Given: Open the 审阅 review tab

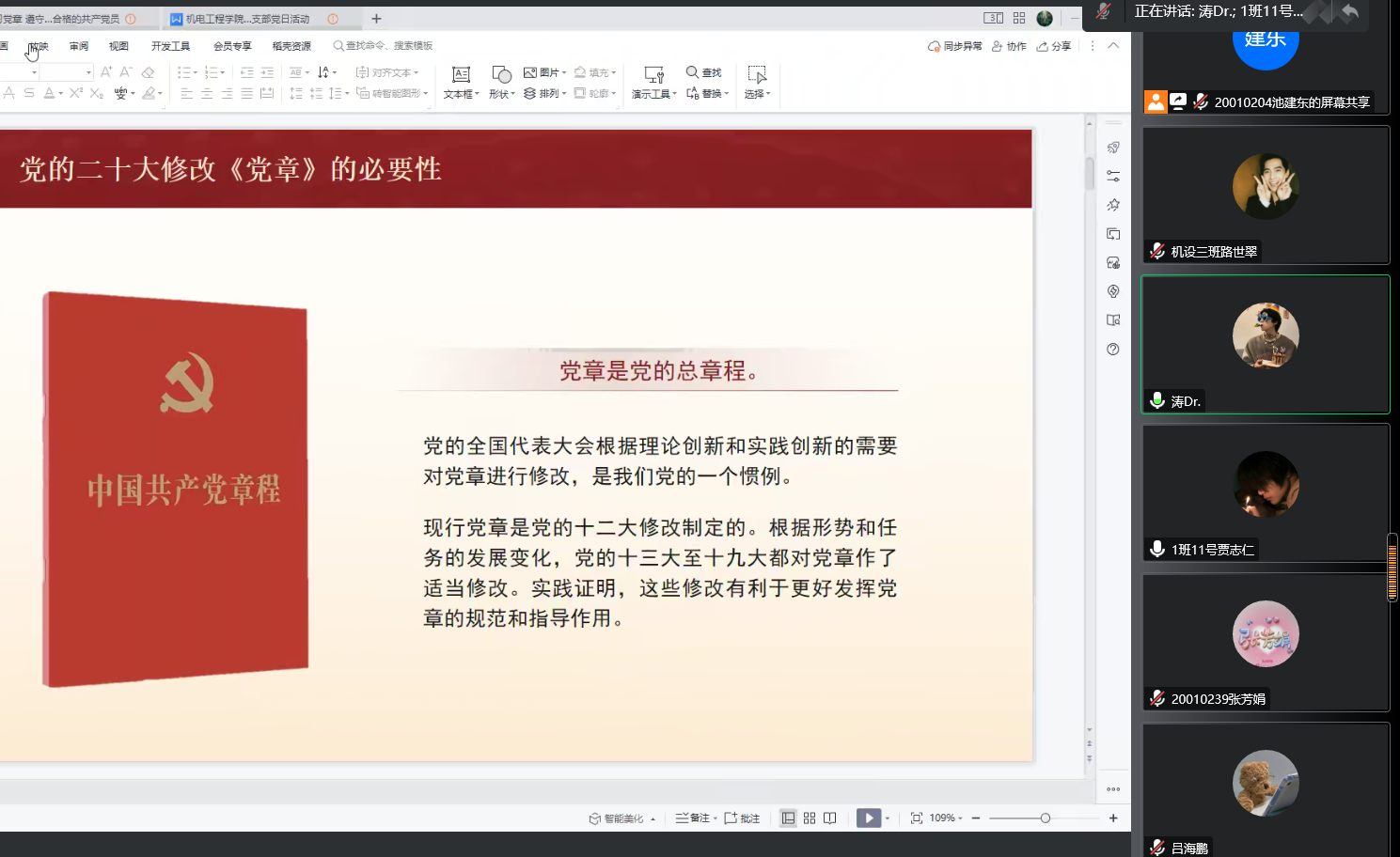Looking at the screenshot, I should click(x=79, y=46).
